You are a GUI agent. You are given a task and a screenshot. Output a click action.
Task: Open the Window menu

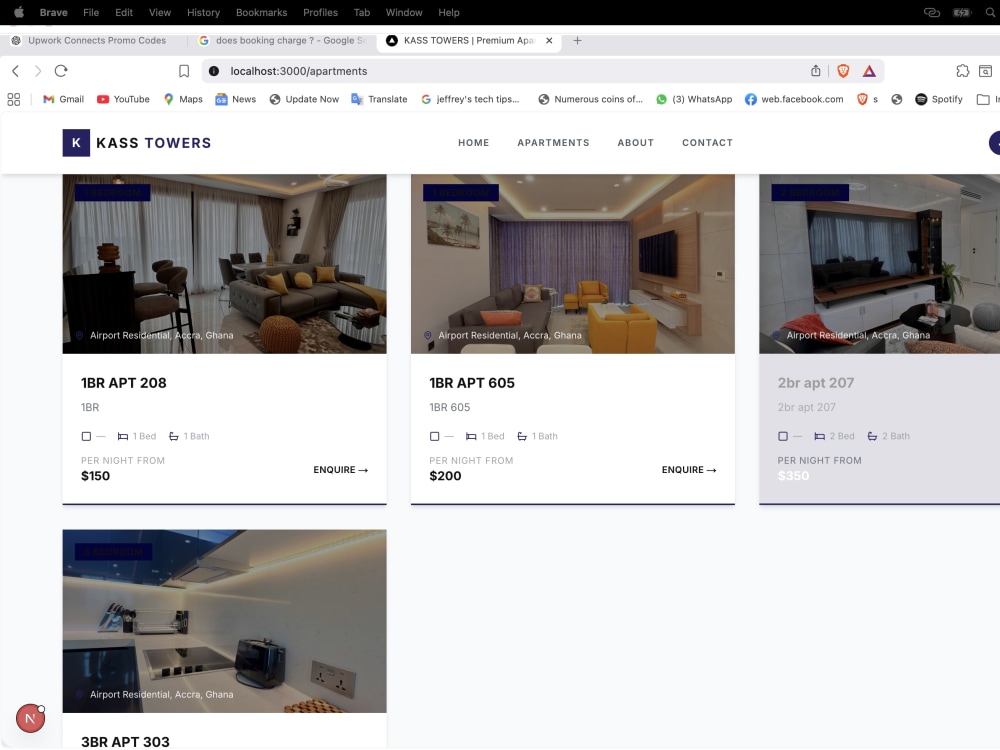404,12
